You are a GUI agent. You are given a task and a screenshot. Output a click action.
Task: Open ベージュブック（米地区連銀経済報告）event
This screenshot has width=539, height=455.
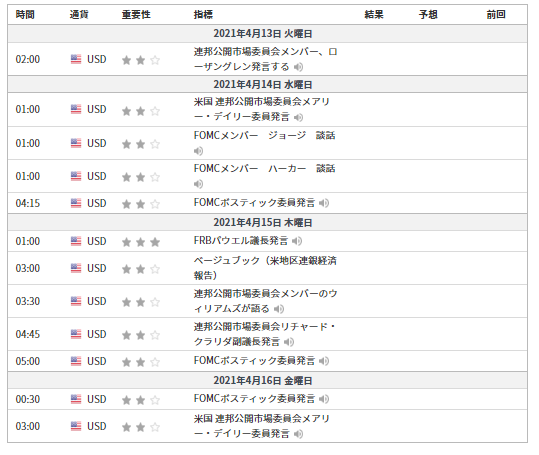(x=265, y=268)
